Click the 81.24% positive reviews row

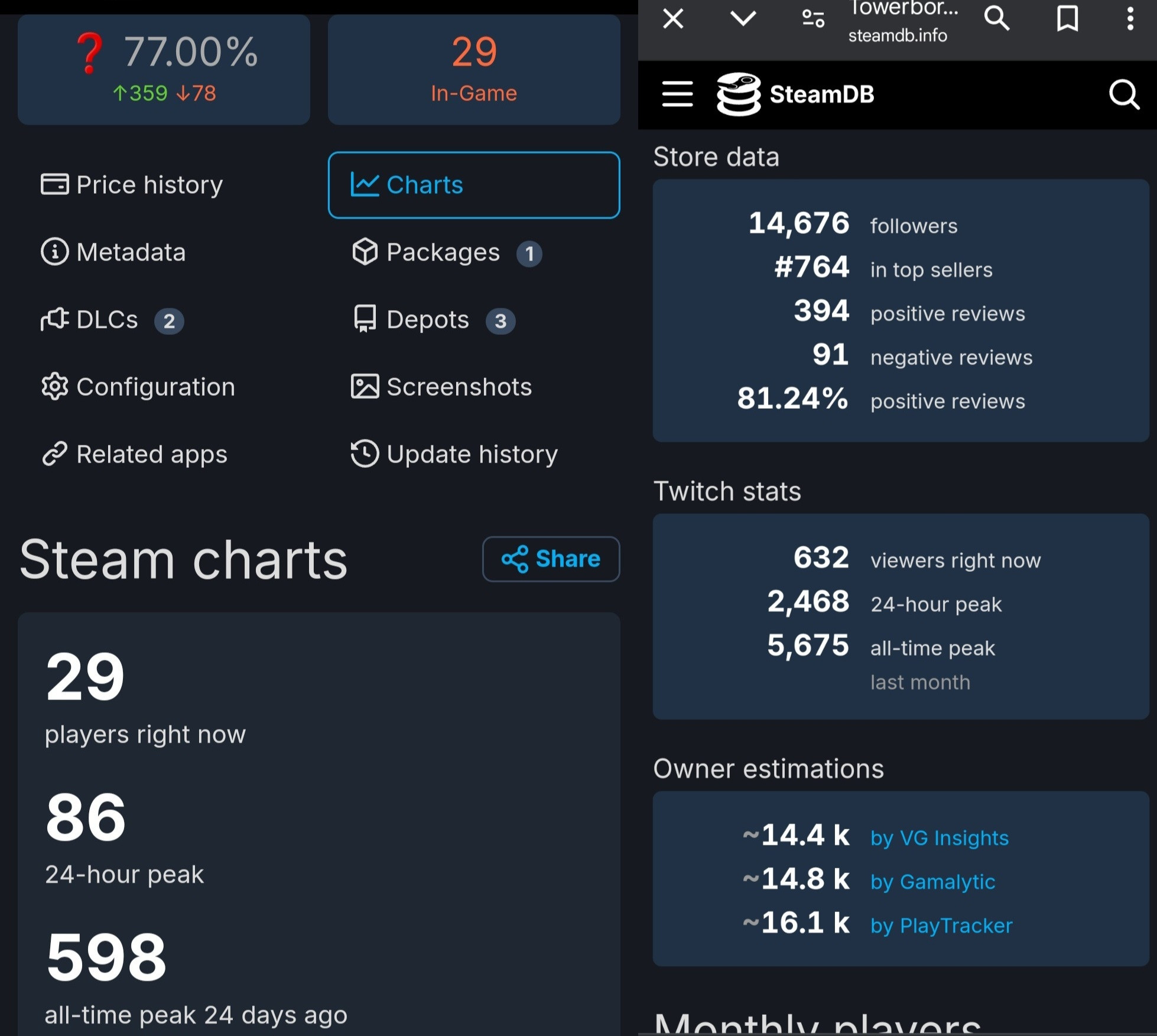pos(880,399)
